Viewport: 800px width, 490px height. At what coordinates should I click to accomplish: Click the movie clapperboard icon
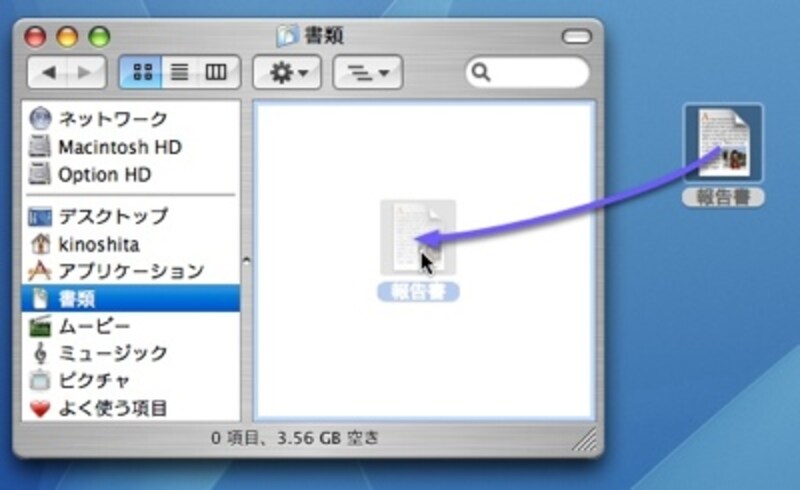click(x=40, y=326)
